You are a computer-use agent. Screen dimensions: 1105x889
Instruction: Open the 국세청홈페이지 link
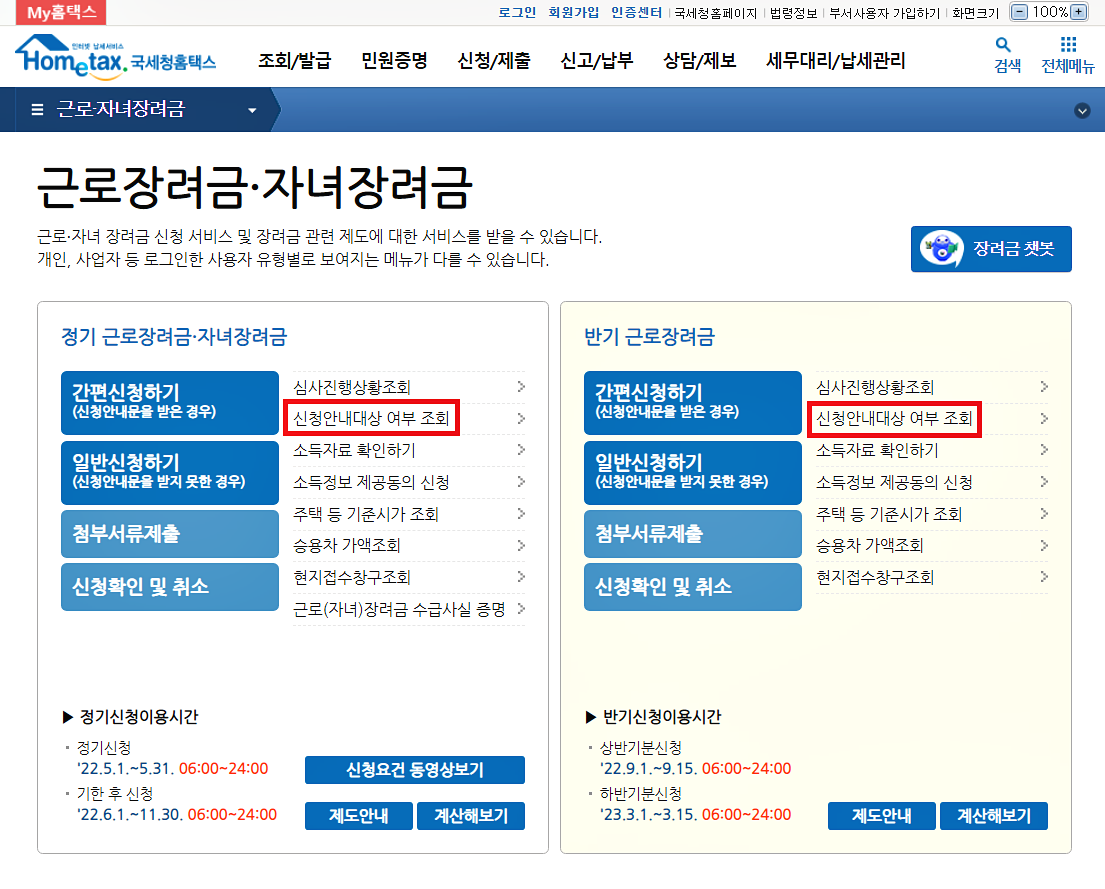click(715, 13)
